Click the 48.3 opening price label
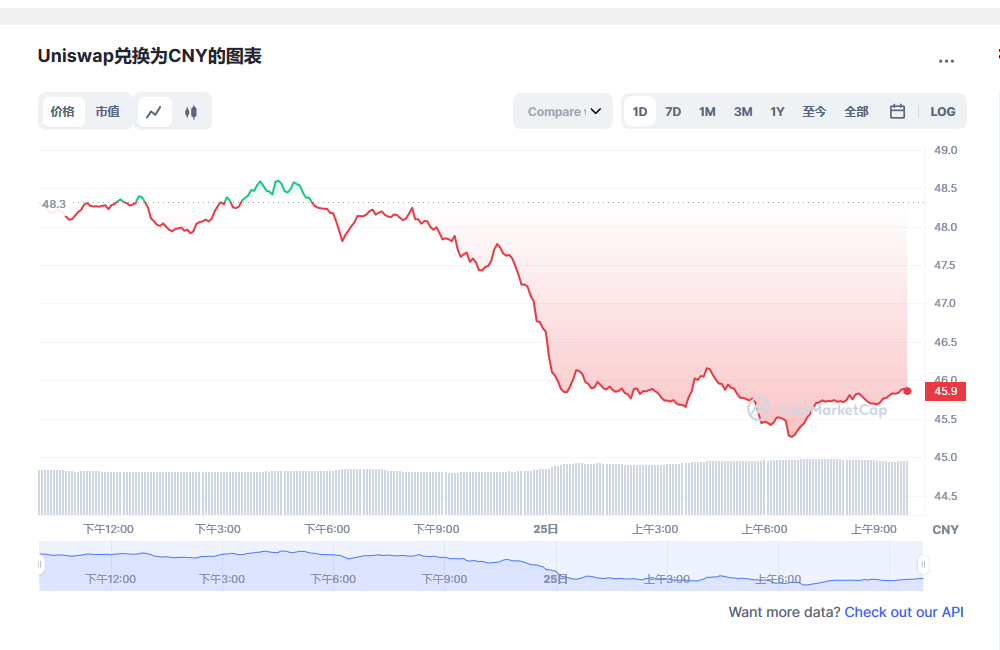This screenshot has height=650, width=1000. [54, 204]
